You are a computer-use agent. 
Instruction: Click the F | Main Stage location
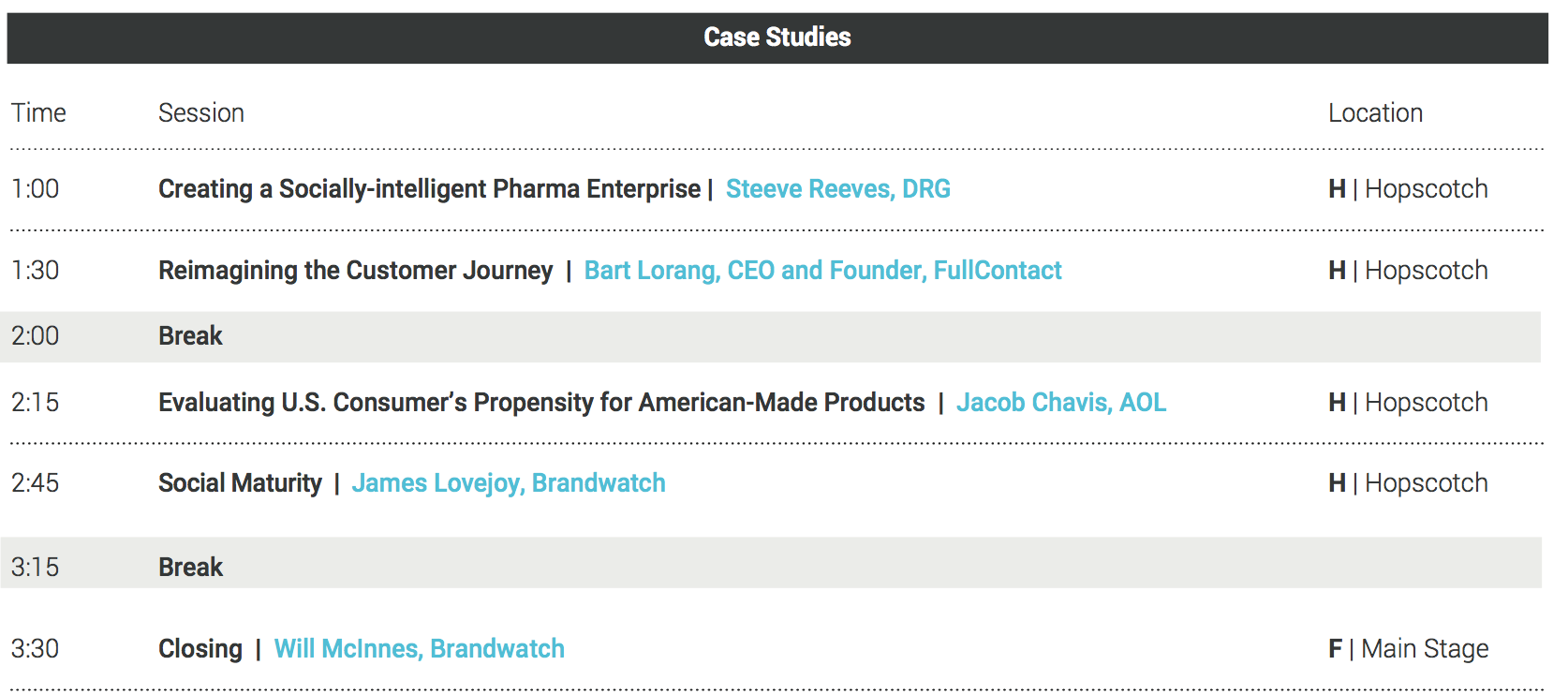1408,649
